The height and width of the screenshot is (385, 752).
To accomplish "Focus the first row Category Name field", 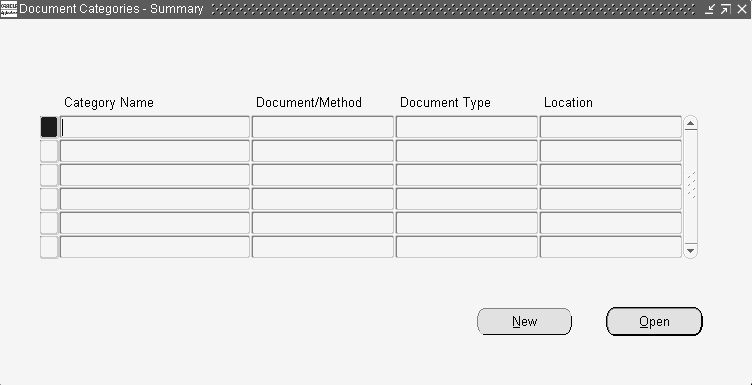I will coord(154,127).
